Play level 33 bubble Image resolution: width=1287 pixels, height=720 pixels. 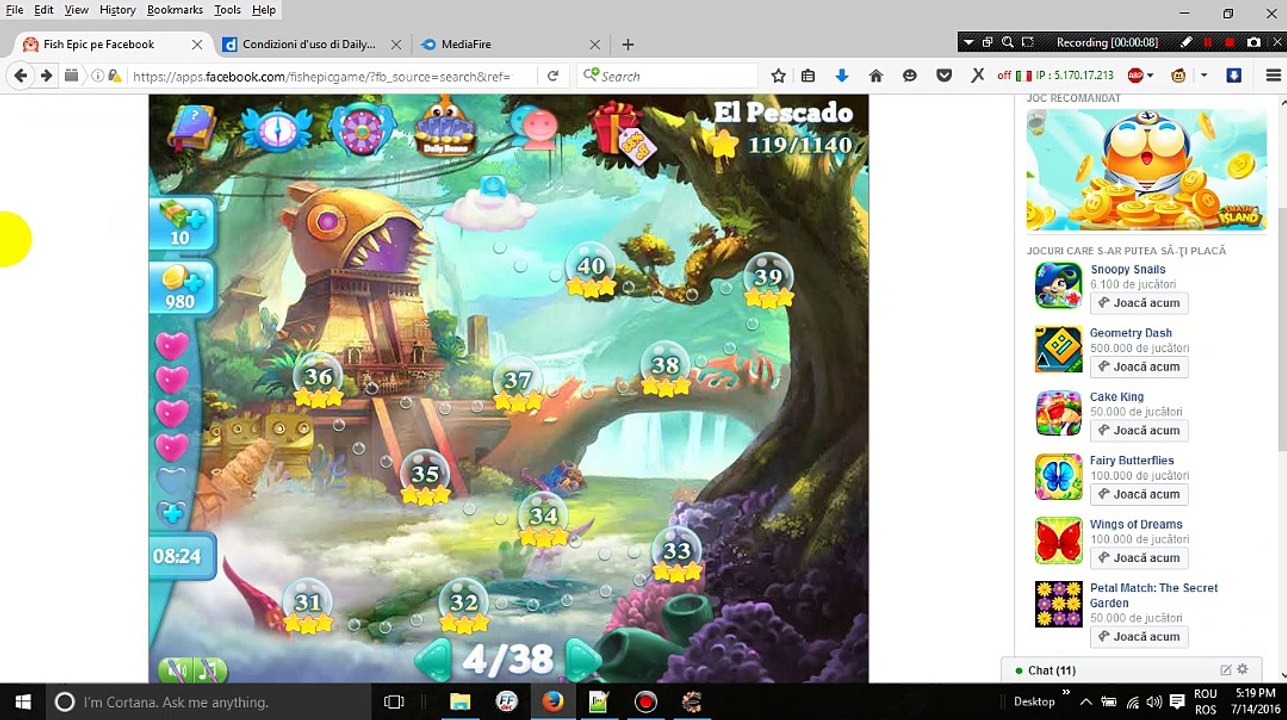click(x=677, y=556)
